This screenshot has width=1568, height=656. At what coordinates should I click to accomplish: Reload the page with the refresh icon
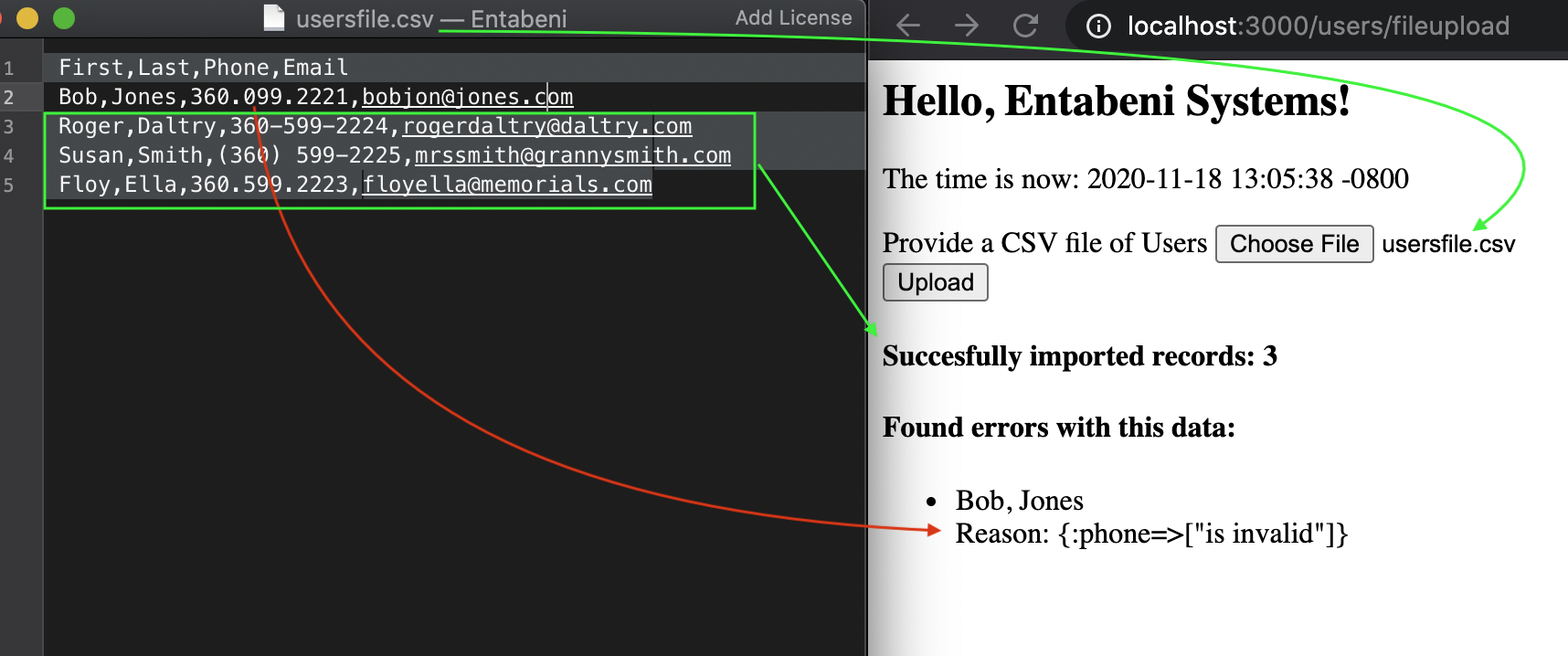[x=1025, y=26]
